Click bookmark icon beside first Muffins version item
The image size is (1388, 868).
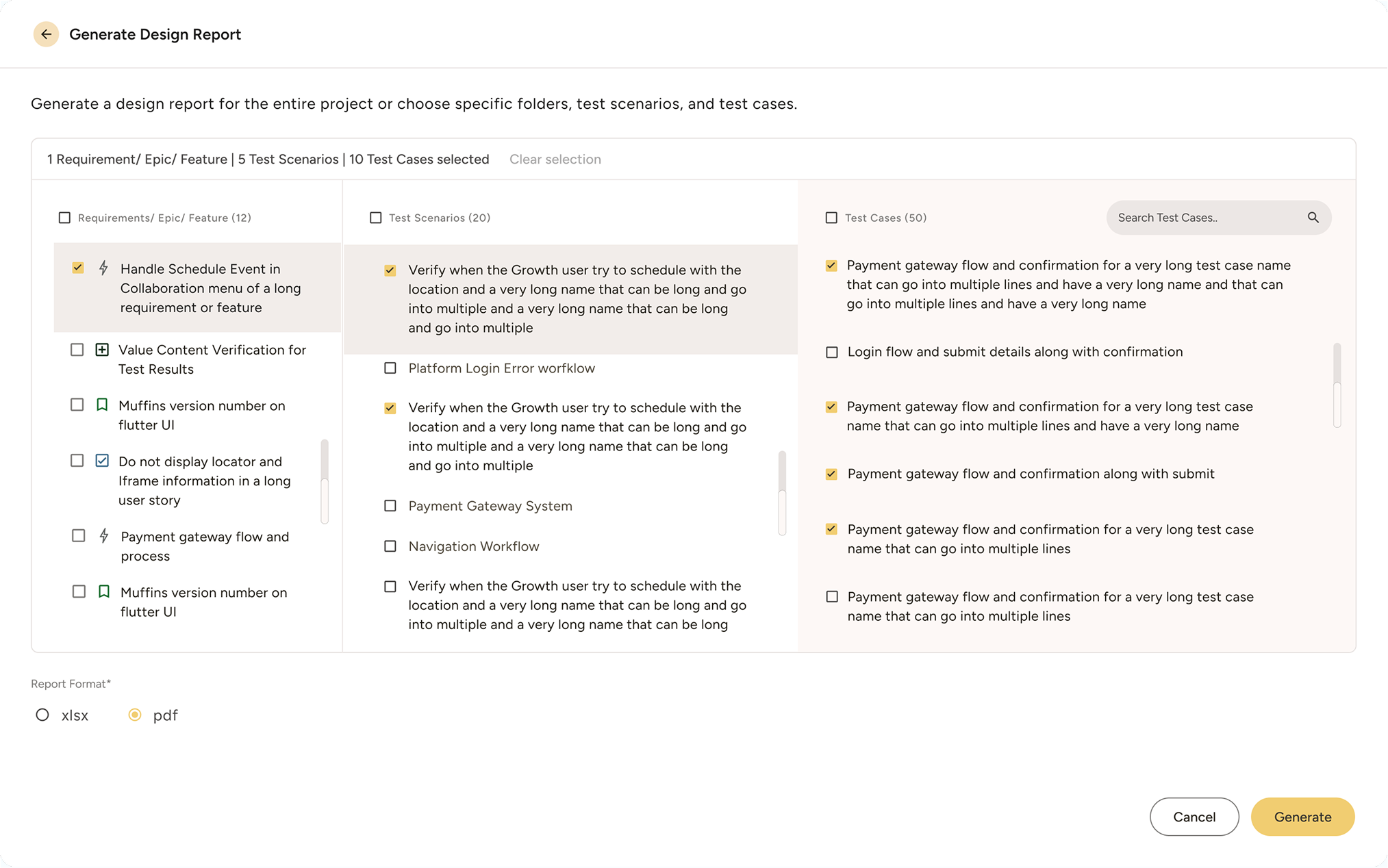point(102,405)
